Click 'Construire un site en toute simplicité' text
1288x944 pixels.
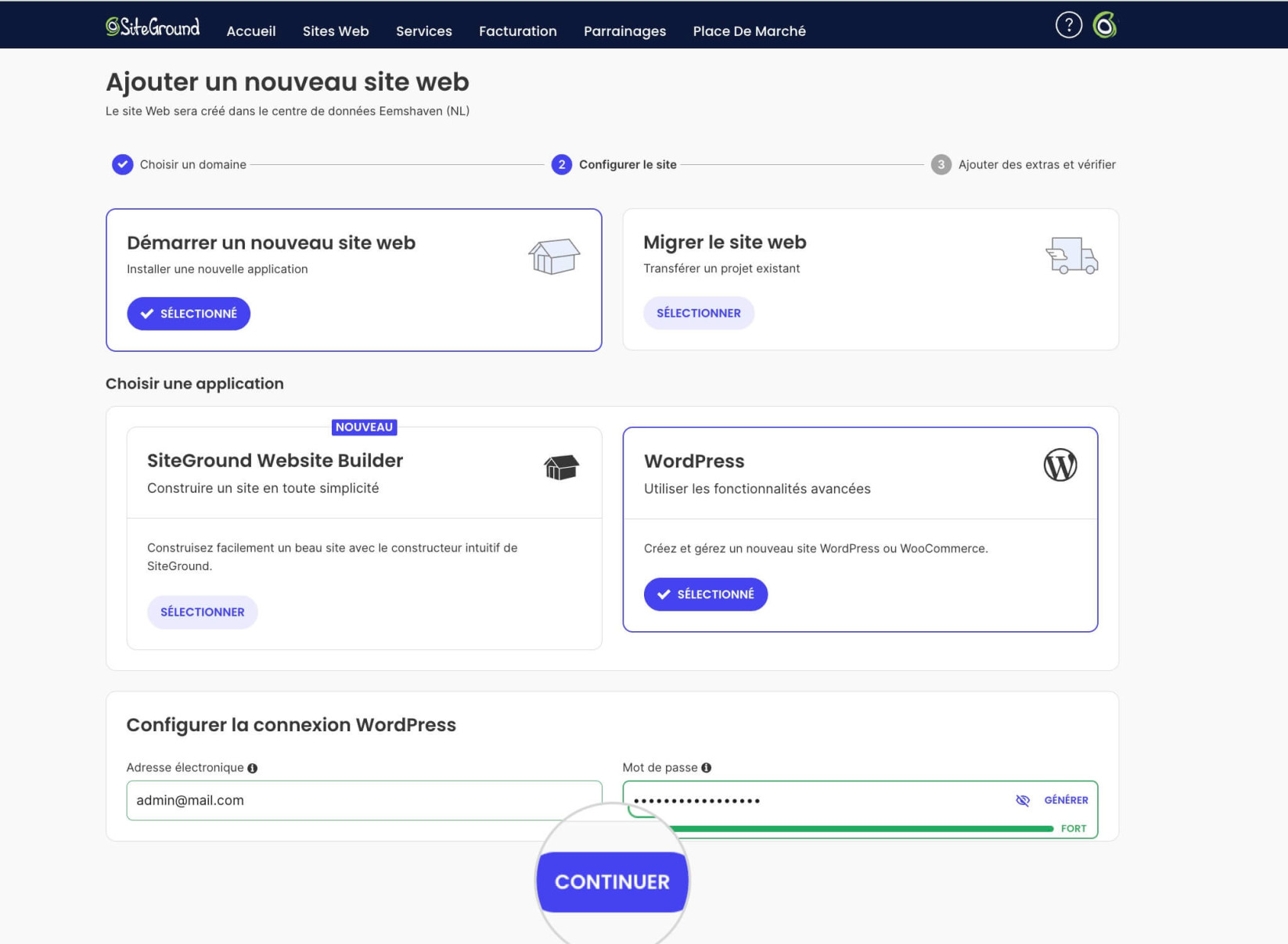(263, 488)
